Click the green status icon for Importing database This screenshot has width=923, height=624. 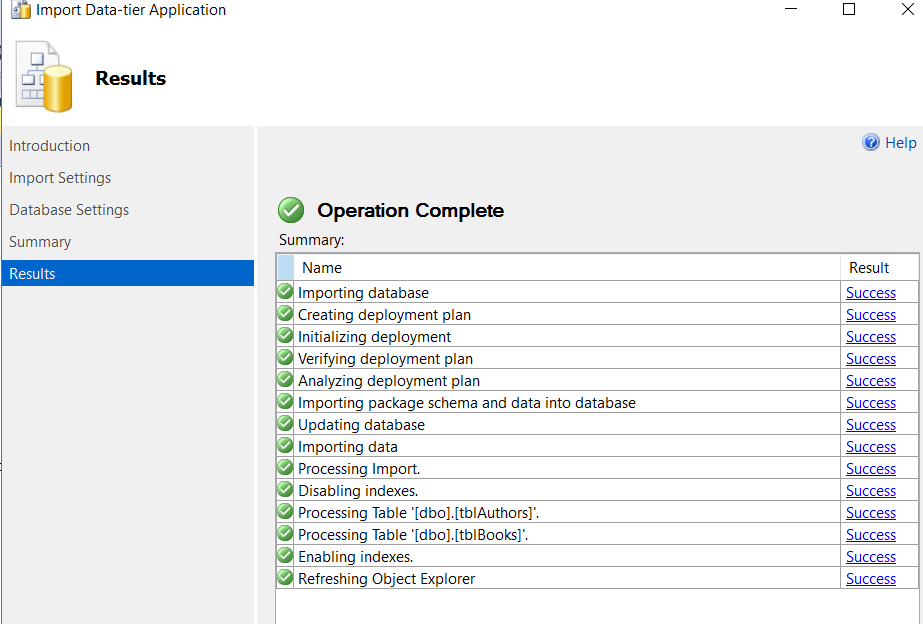click(x=286, y=292)
